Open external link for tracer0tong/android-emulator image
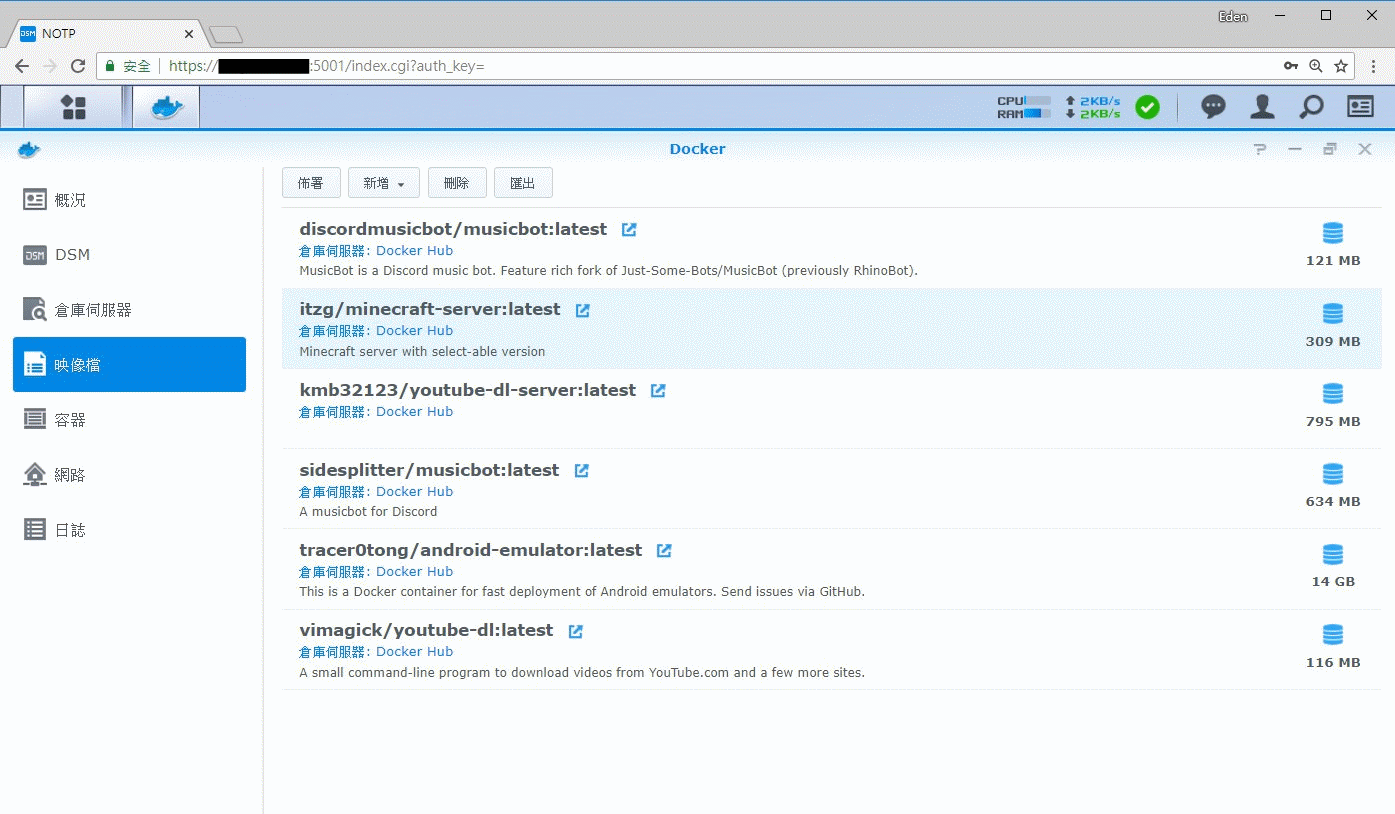The height and width of the screenshot is (814, 1395). [664, 551]
